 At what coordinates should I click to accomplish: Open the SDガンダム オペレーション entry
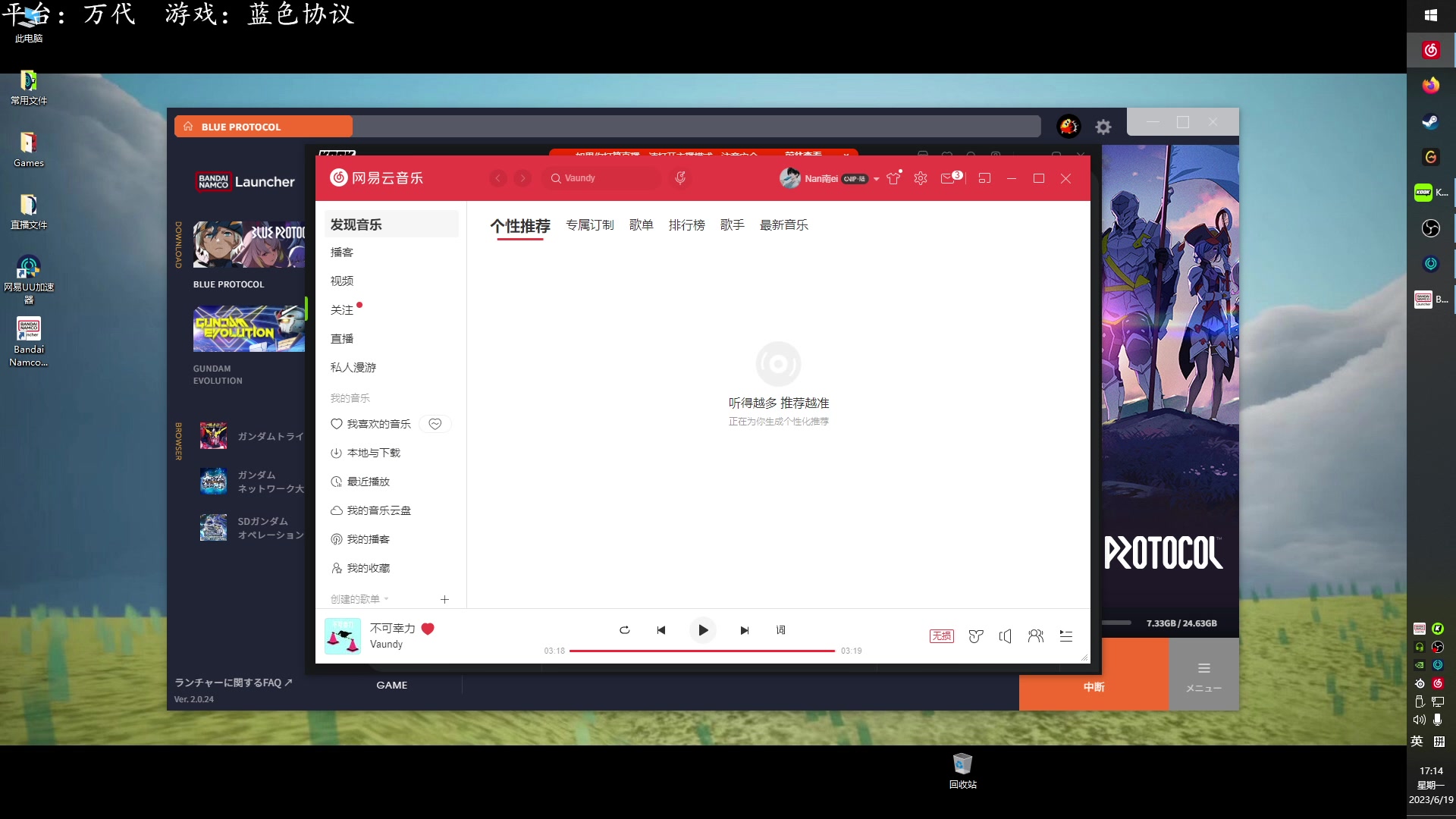252,528
